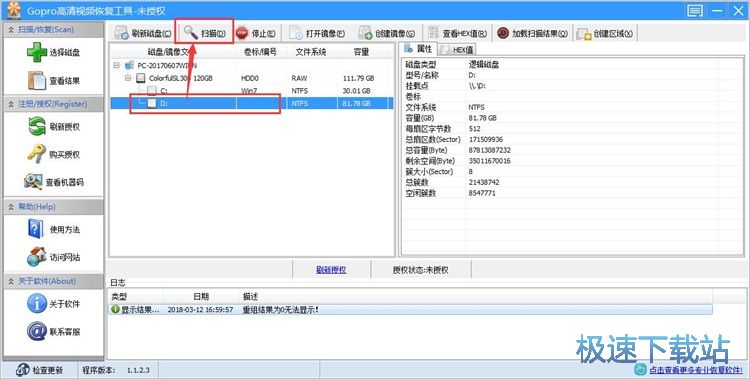Click the 总扇区数 value 171509936
This screenshot has height=379, width=750.
pos(485,139)
